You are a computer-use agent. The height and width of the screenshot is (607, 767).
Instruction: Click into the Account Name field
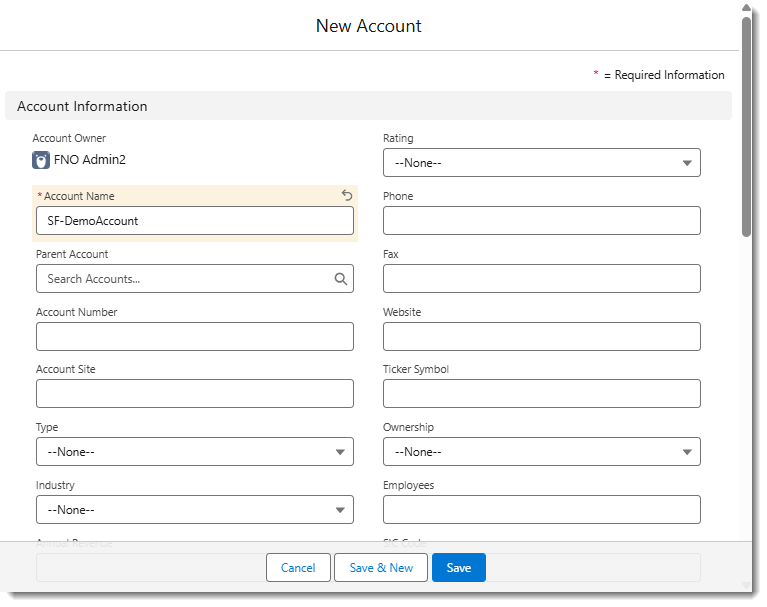click(x=195, y=221)
